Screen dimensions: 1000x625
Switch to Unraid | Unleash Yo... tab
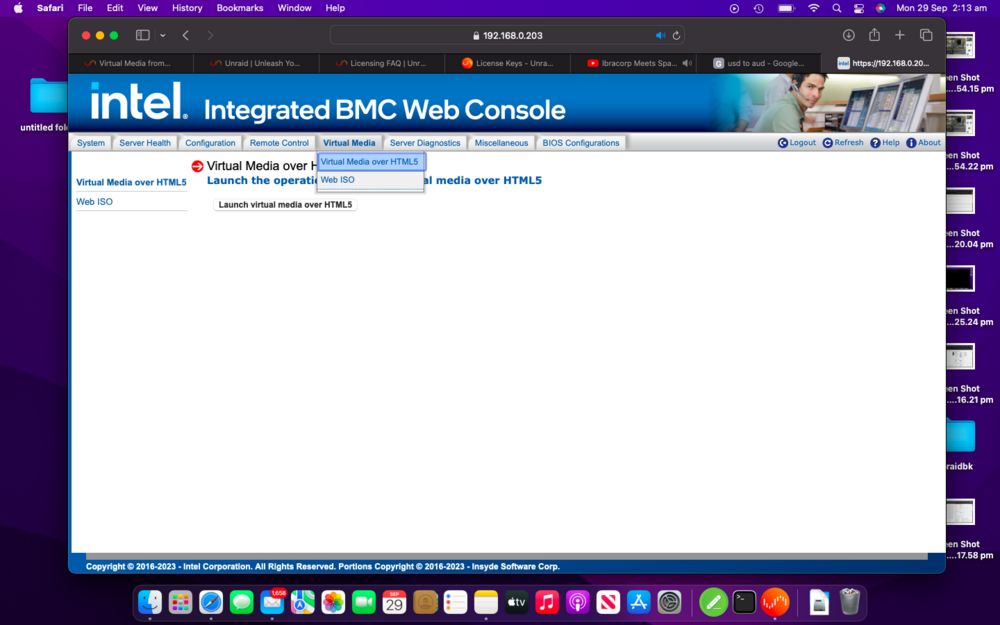256,63
